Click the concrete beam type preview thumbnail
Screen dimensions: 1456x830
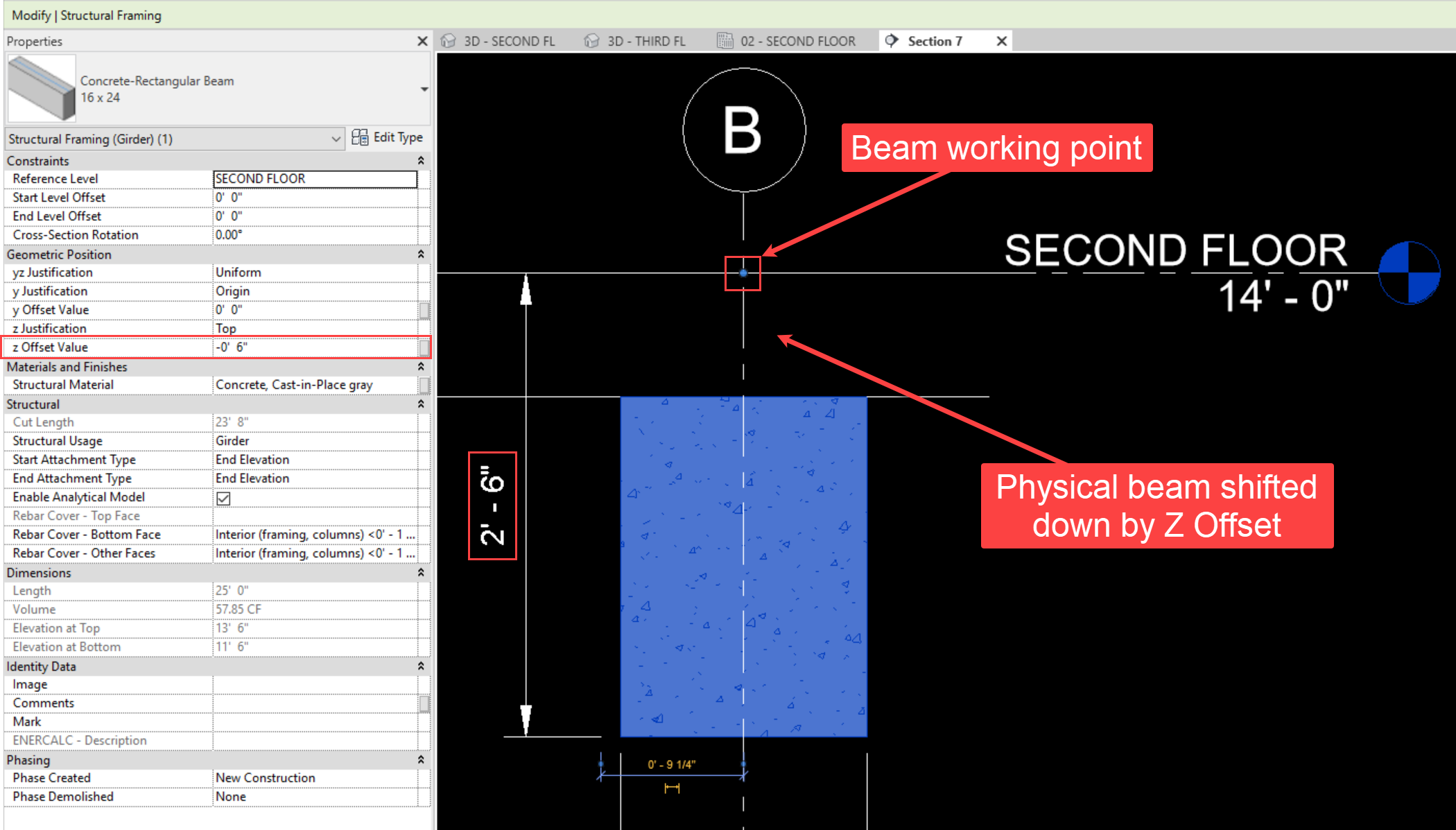[42, 89]
